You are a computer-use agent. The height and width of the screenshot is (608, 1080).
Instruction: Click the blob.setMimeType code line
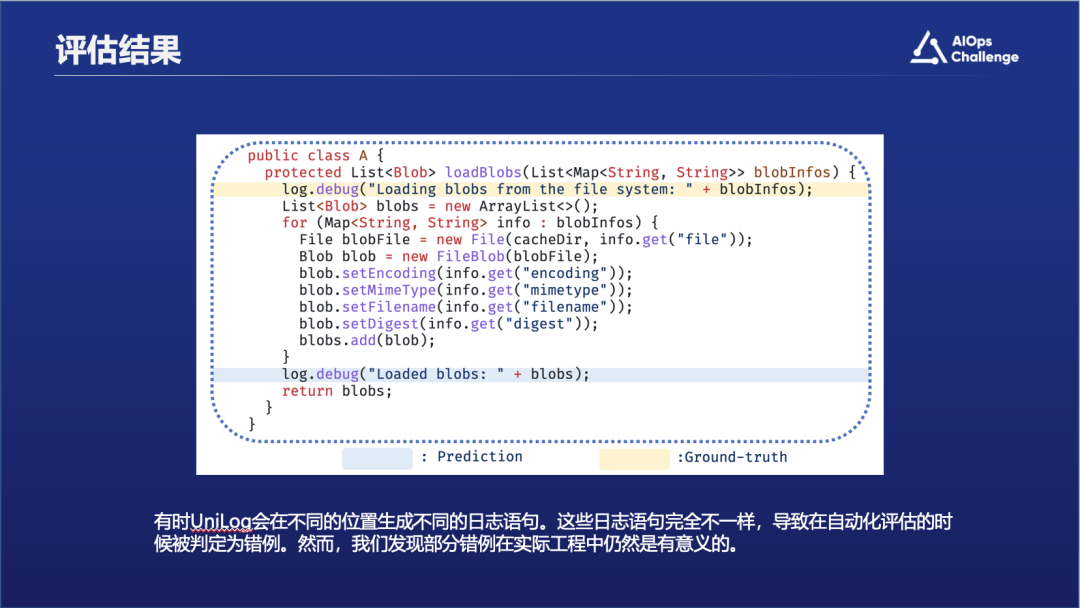(x=465, y=290)
